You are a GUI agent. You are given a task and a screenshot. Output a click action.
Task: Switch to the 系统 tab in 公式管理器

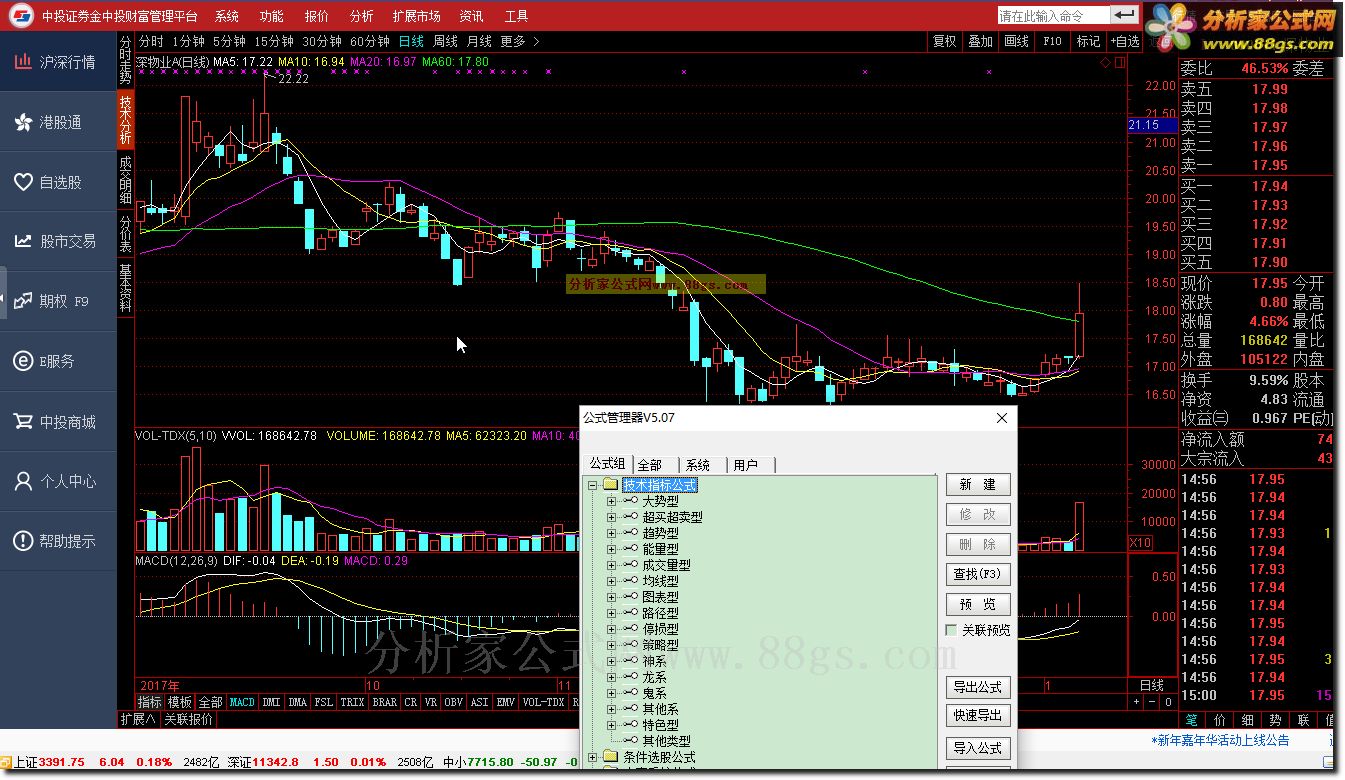pyautogui.click(x=703, y=465)
